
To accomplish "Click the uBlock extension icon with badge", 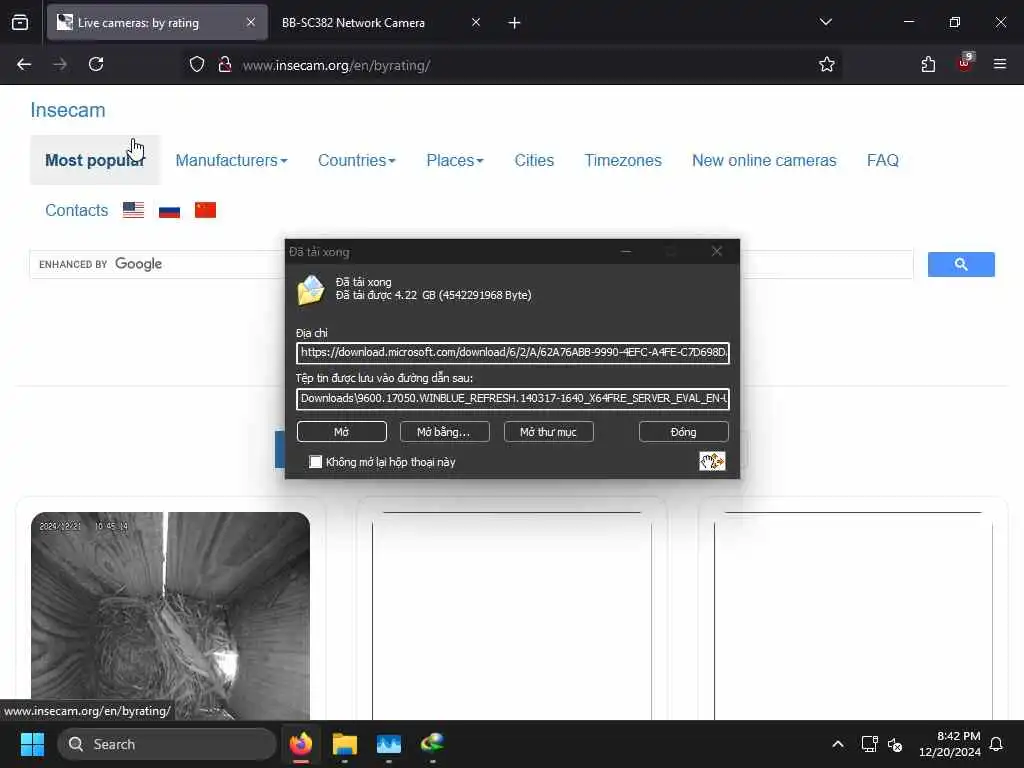I will pos(965,63).
